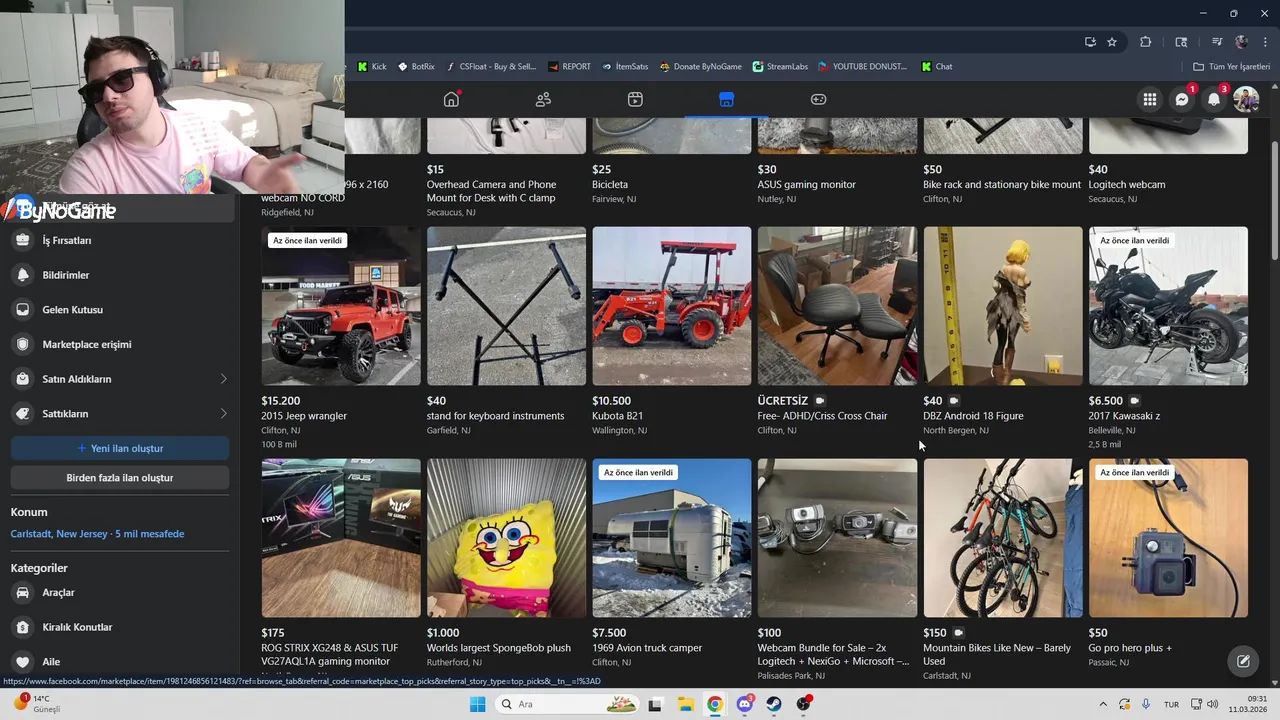Open Tüm Yer İşaretleri bookmarks folder
The image size is (1280, 720).
pos(1231,67)
